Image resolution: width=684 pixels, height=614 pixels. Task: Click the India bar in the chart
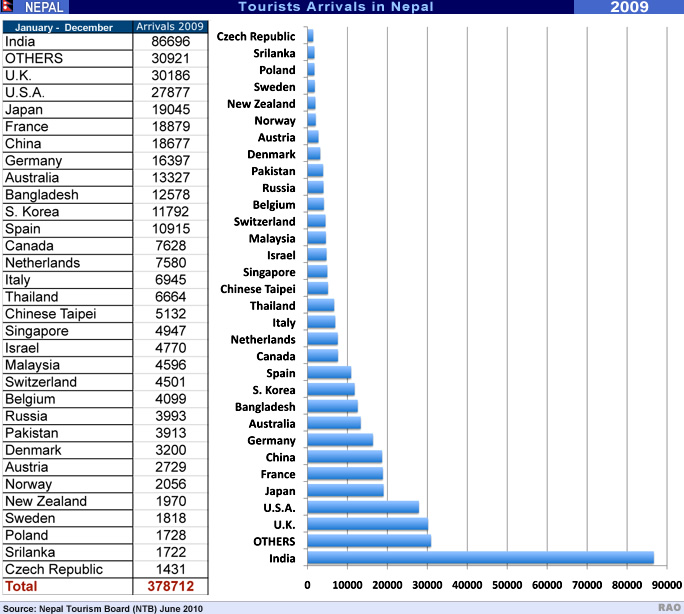[x=480, y=558]
